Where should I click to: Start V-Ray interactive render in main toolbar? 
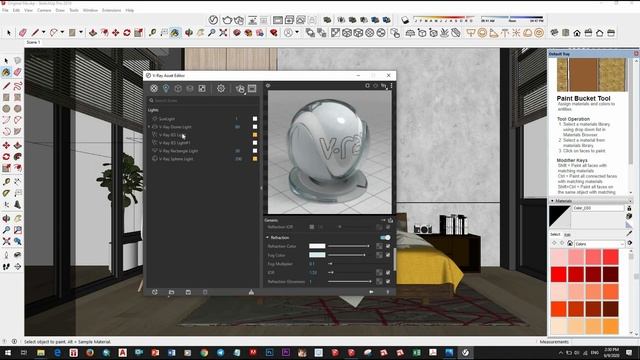pos(239,20)
